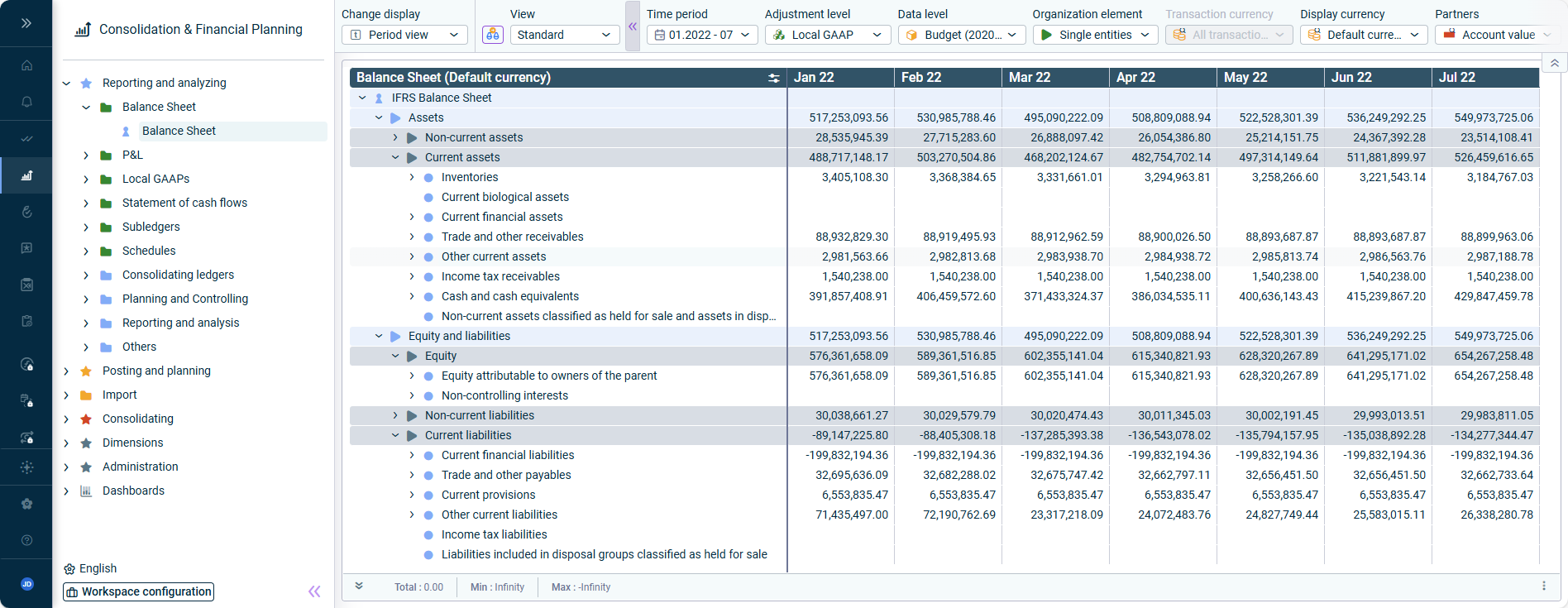The width and height of the screenshot is (1568, 608).
Task: Open the Data level Budget dropdown
Action: pos(962,35)
